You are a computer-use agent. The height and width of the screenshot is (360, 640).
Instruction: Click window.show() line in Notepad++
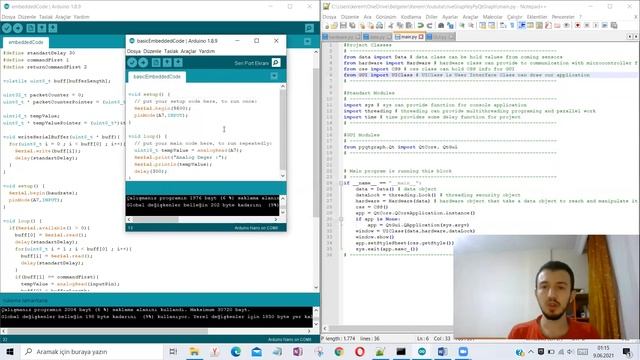pos(375,237)
